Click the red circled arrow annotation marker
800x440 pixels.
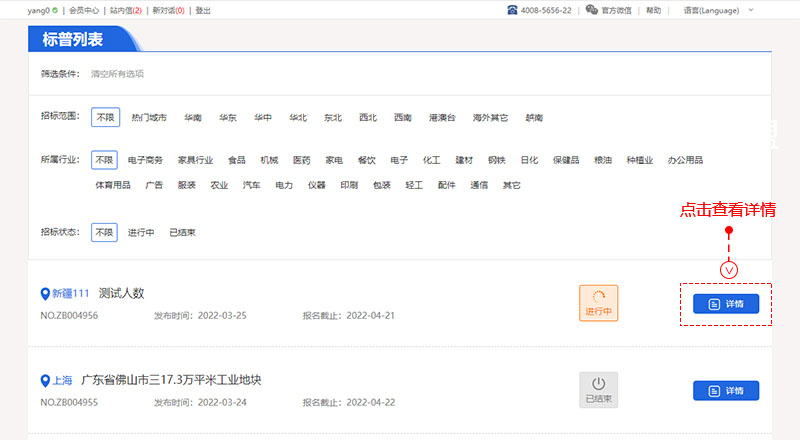(x=729, y=269)
